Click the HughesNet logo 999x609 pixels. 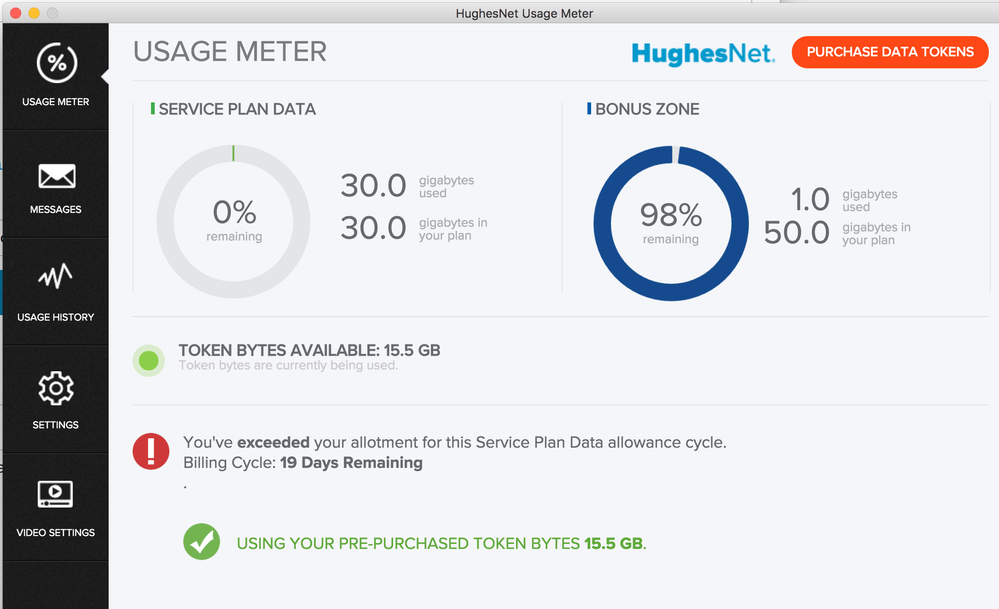pyautogui.click(x=702, y=53)
